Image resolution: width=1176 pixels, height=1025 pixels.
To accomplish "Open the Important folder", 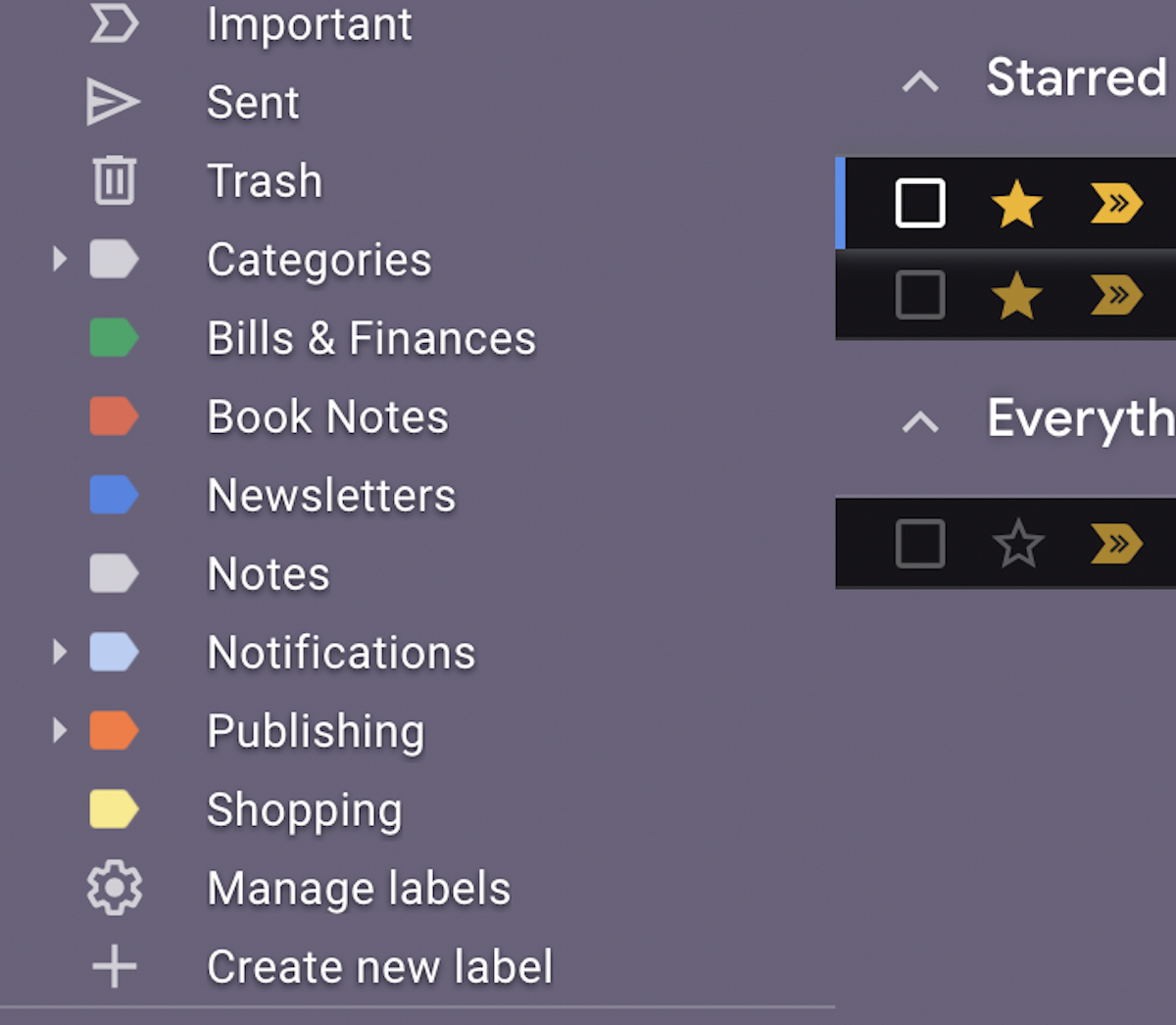I will pos(310,24).
